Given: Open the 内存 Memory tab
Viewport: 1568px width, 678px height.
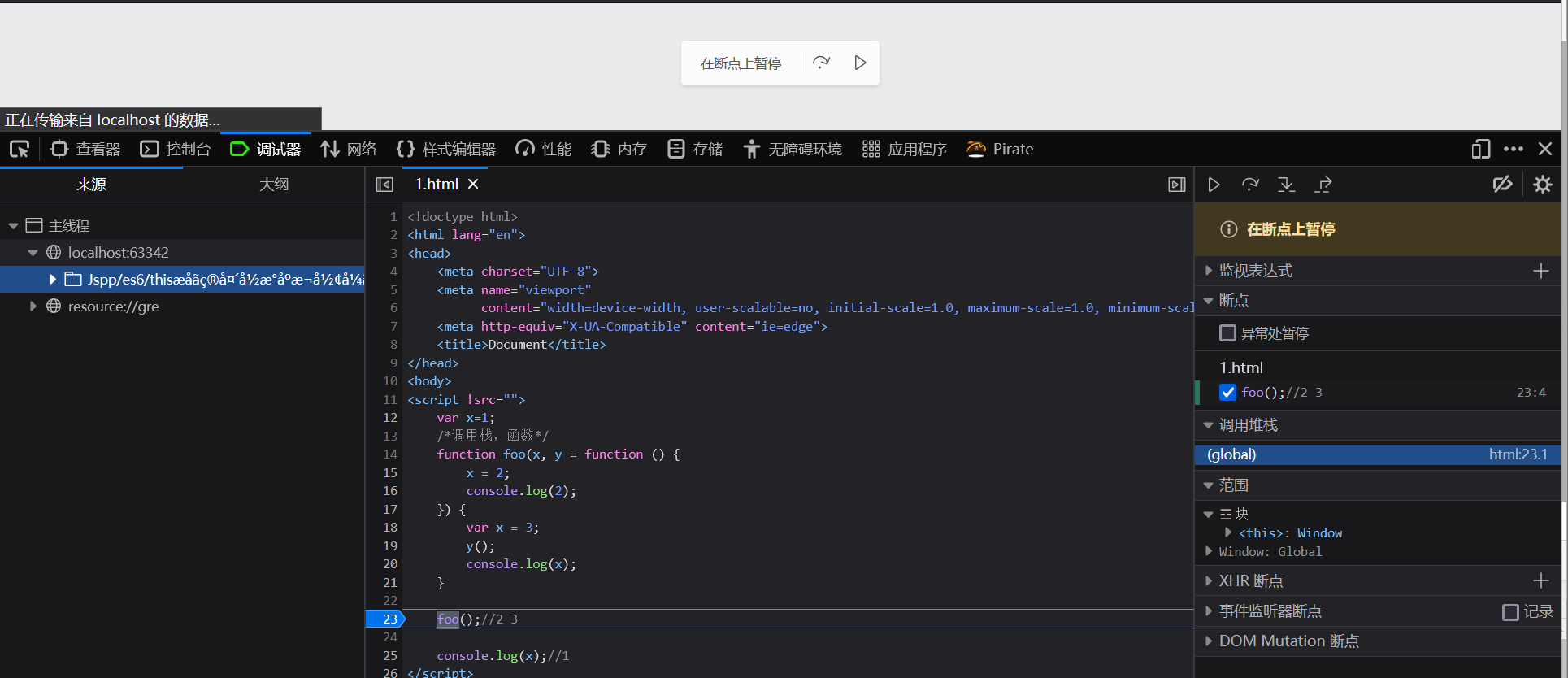Looking at the screenshot, I should point(619,150).
